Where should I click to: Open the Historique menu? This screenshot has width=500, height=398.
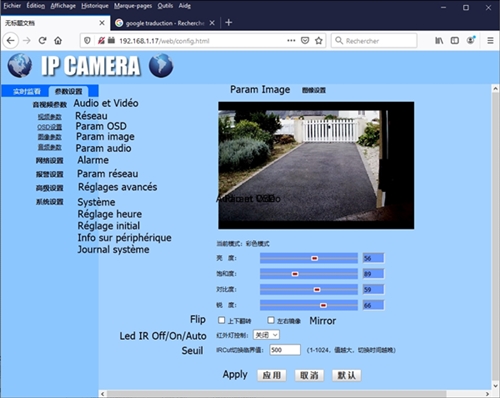tap(95, 6)
